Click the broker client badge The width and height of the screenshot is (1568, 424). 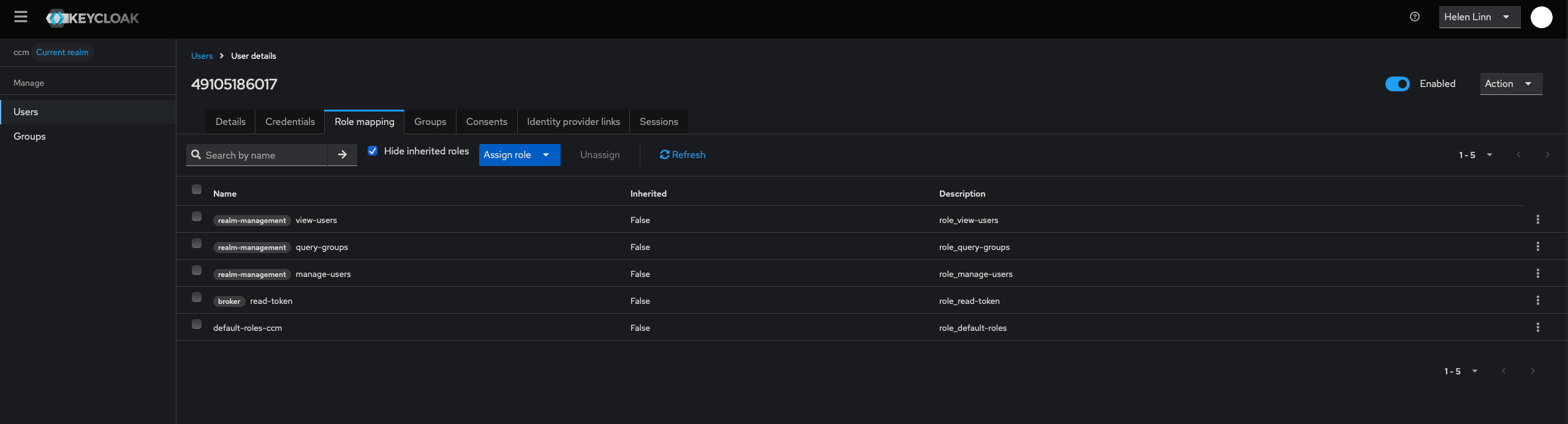(x=229, y=301)
